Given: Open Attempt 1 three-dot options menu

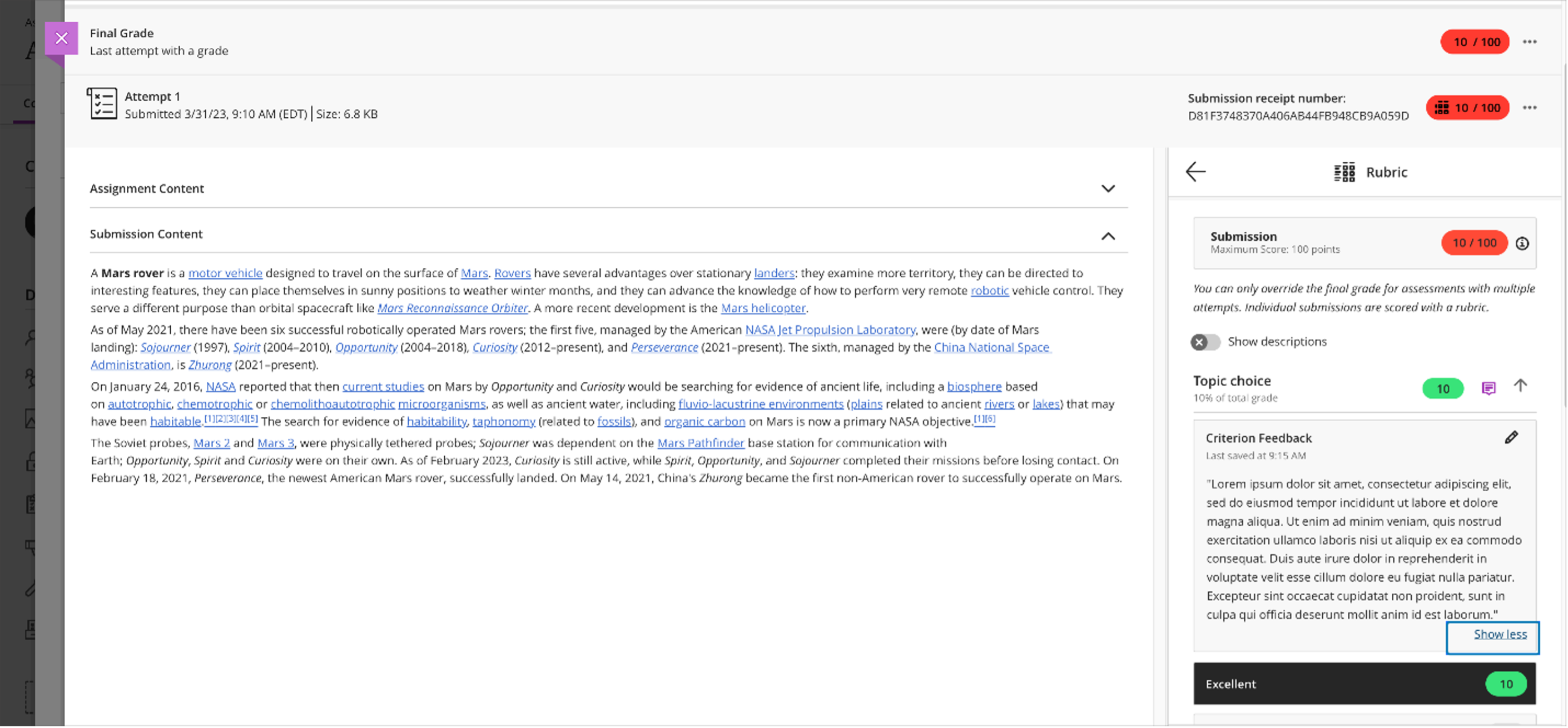Looking at the screenshot, I should tap(1529, 108).
